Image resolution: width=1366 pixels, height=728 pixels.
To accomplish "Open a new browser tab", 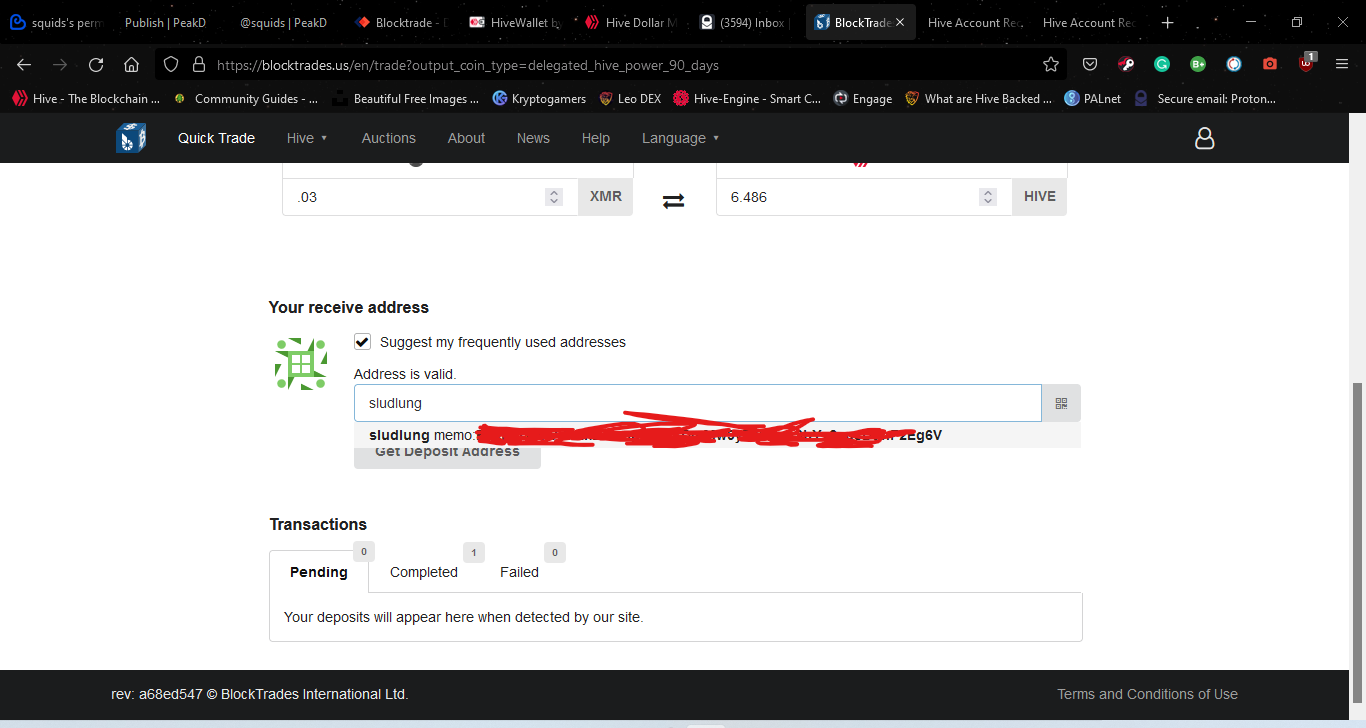I will click(1168, 22).
